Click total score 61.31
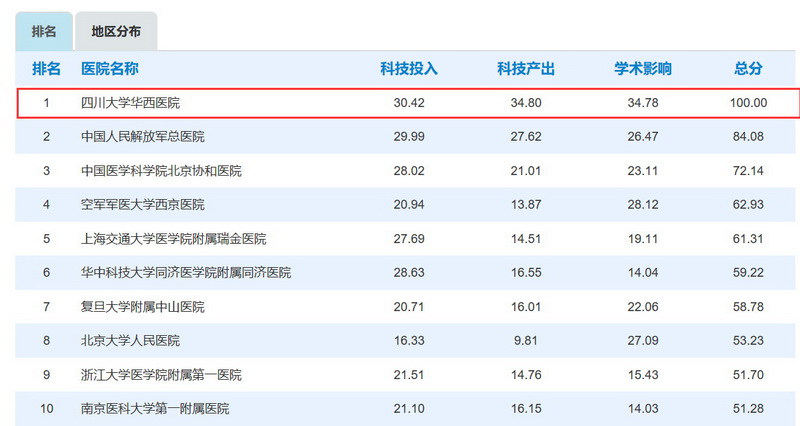The height and width of the screenshot is (426, 800). 748,239
